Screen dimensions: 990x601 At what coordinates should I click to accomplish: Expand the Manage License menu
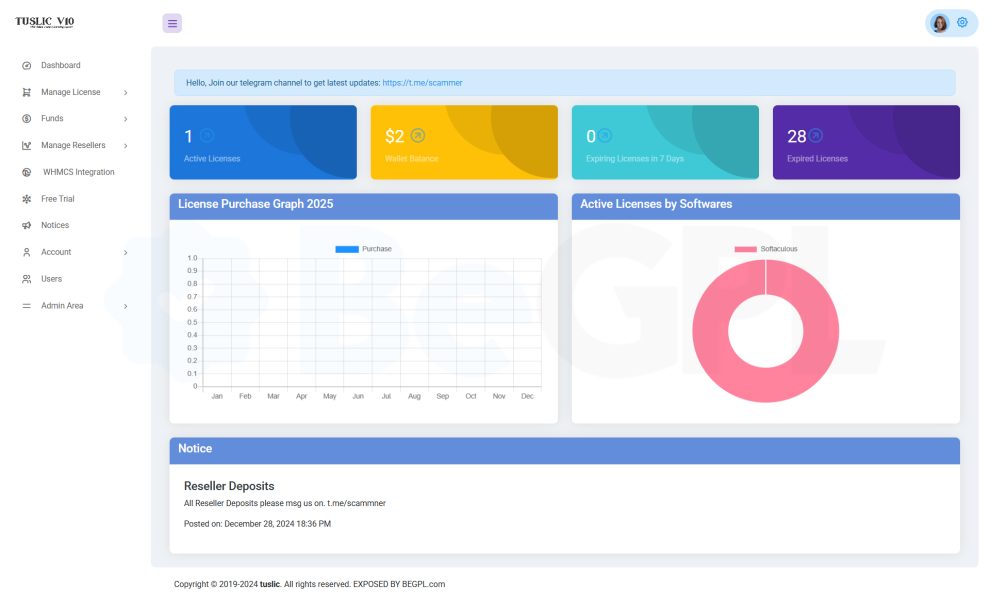(x=69, y=92)
